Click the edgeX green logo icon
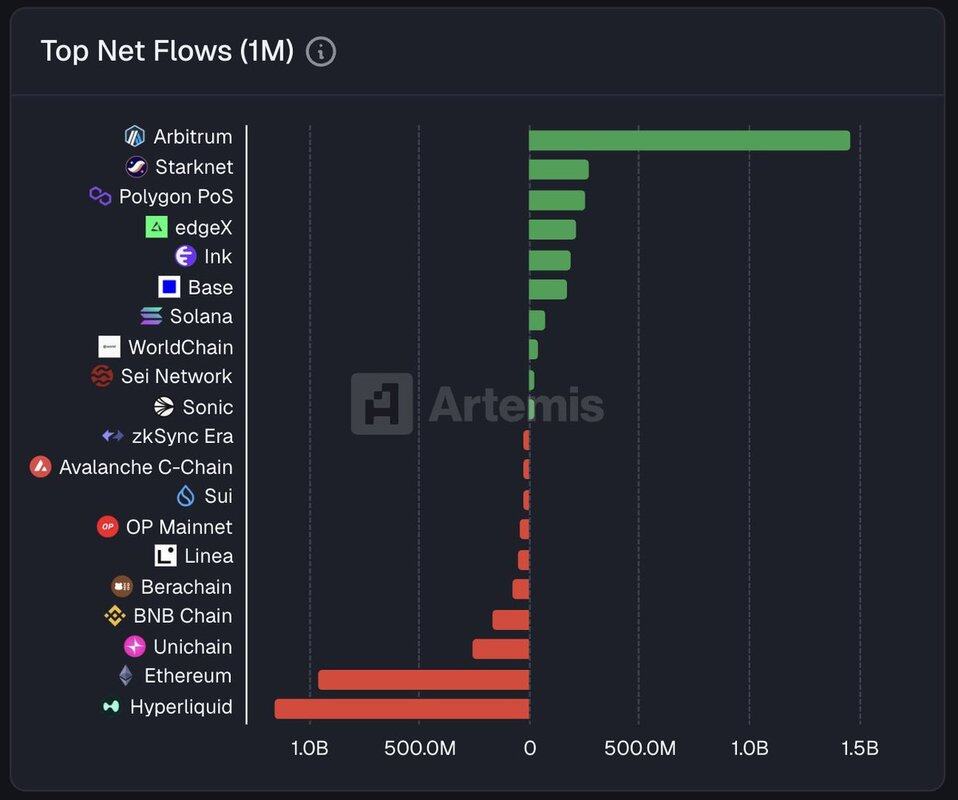The image size is (958, 800). tap(156, 227)
